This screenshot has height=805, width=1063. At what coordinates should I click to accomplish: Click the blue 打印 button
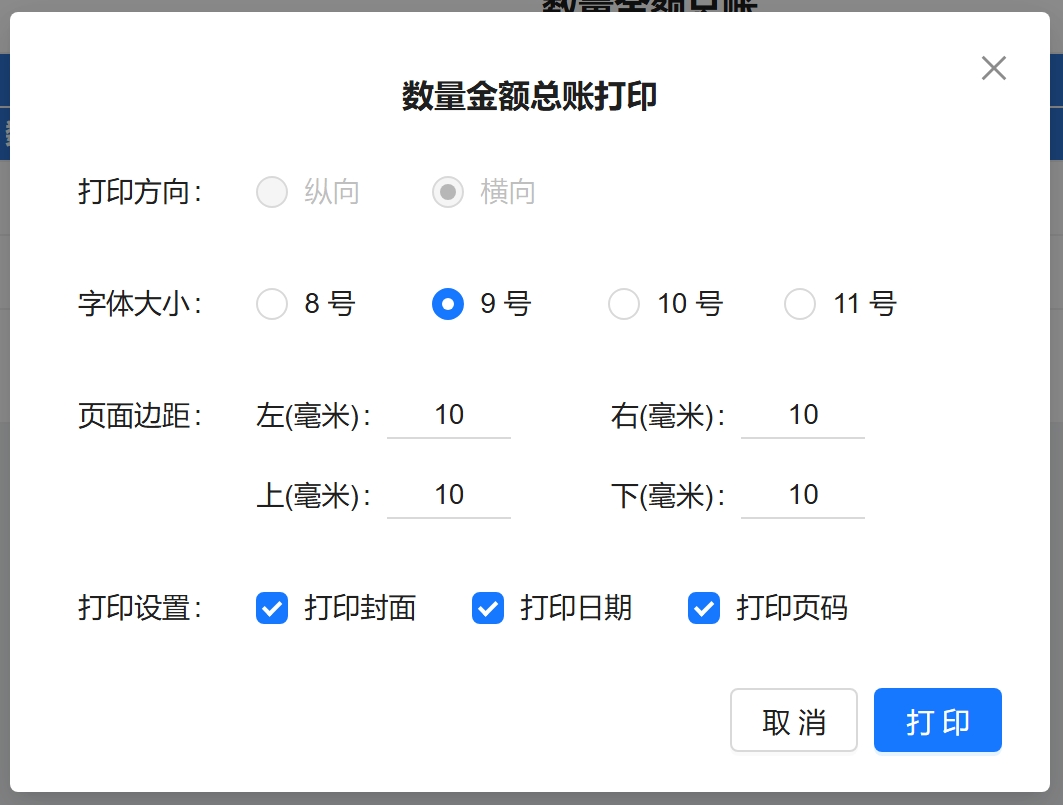[x=937, y=720]
